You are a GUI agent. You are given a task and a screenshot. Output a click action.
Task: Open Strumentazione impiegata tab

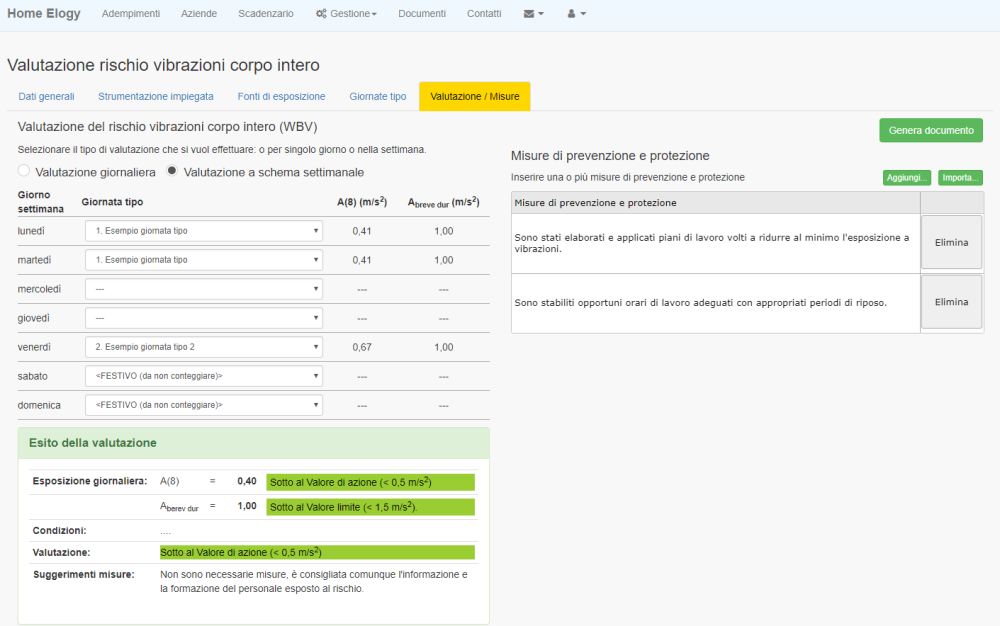click(155, 97)
